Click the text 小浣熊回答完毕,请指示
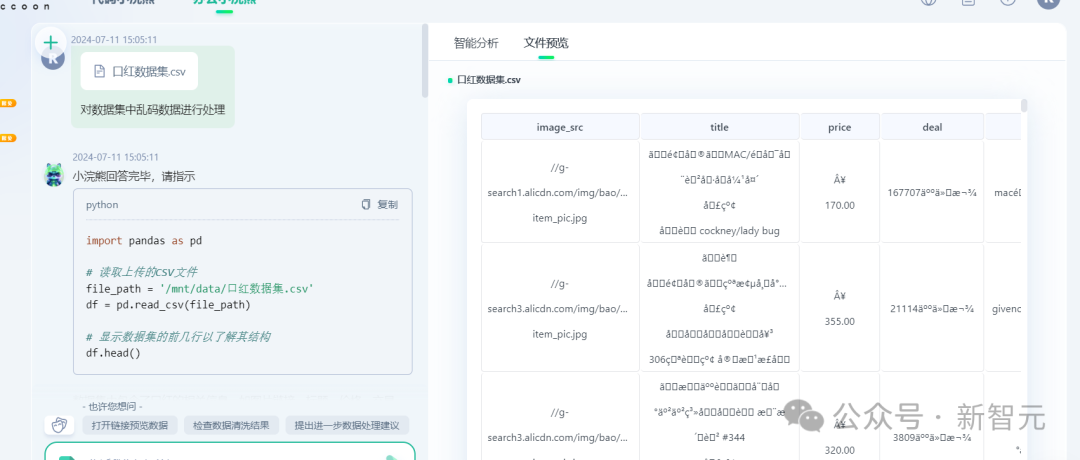 pyautogui.click(x=134, y=176)
